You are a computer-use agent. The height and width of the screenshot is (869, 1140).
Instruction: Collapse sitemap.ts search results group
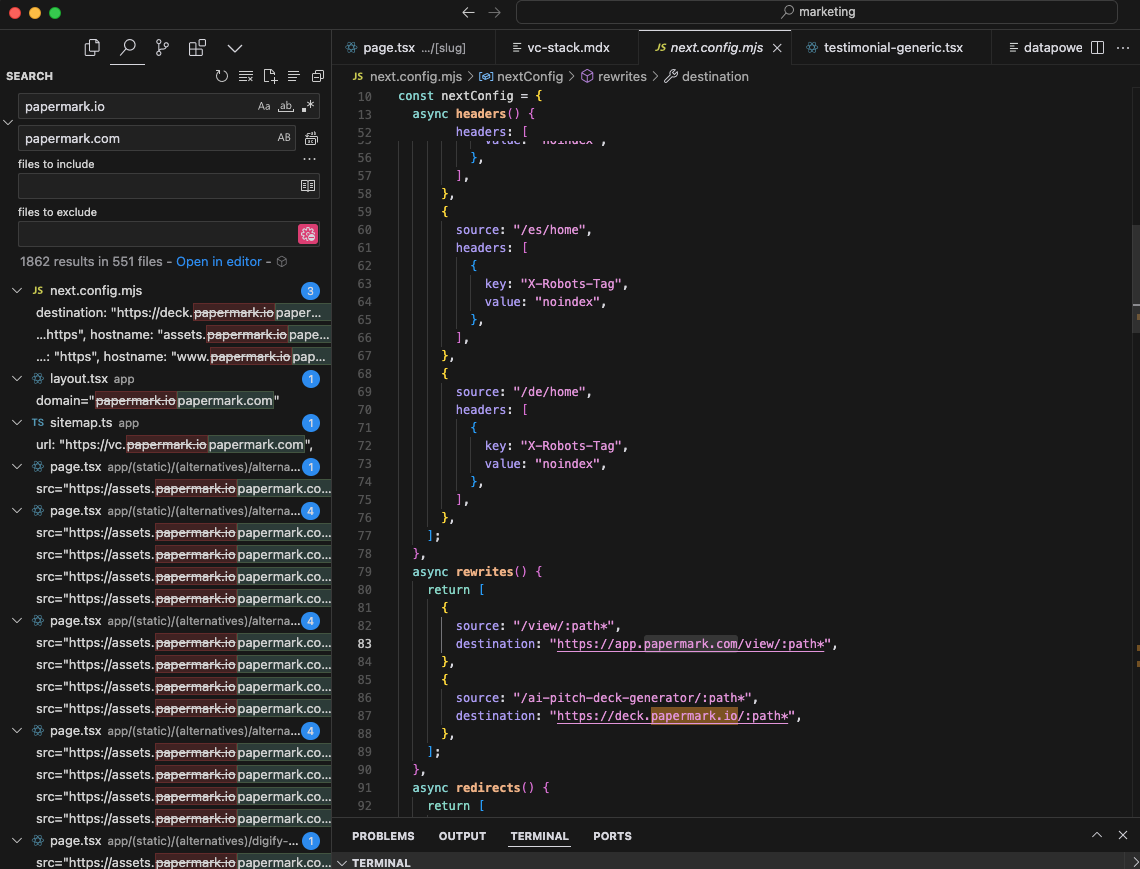coord(17,423)
